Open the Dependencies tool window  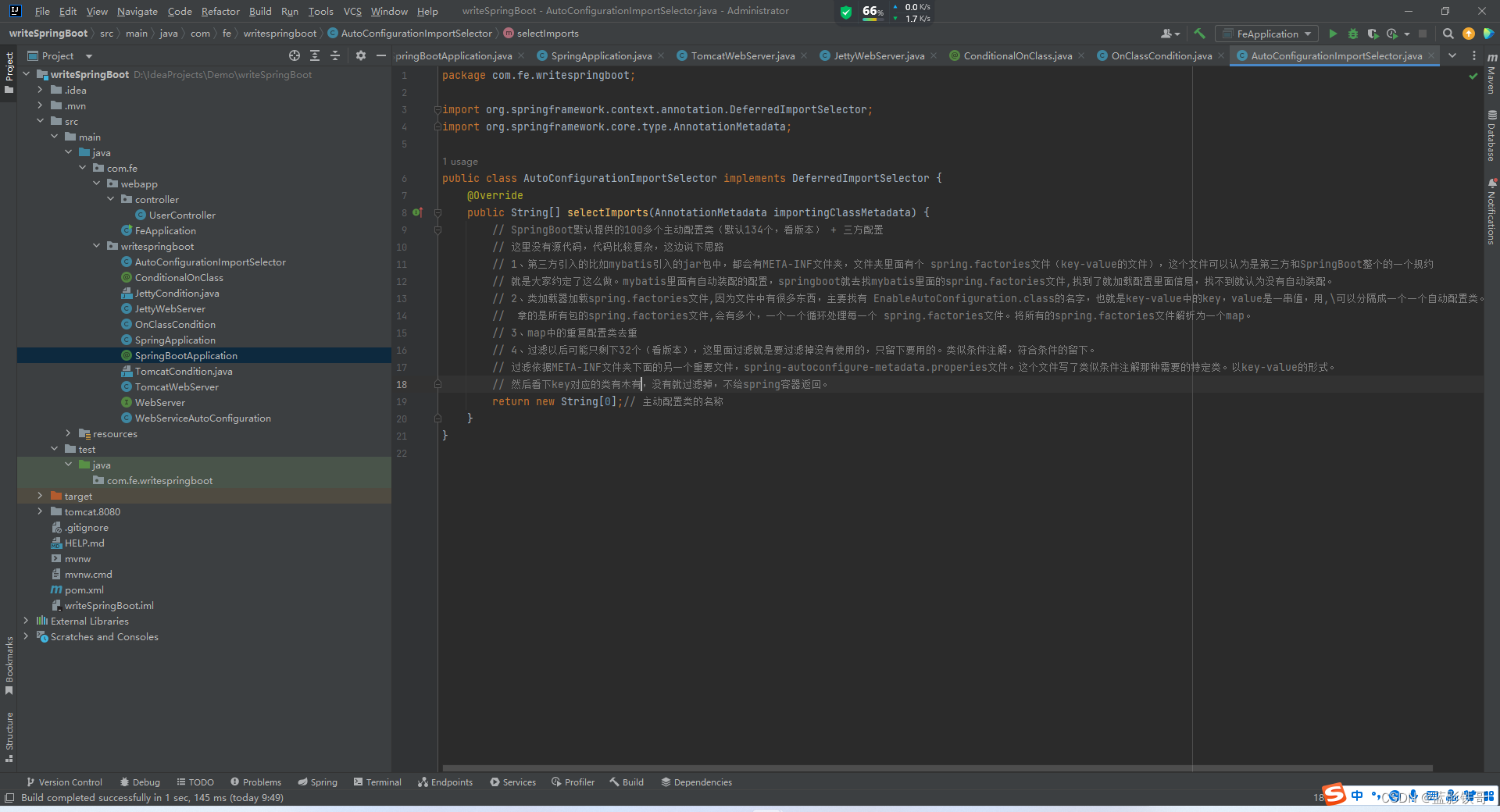tap(696, 782)
